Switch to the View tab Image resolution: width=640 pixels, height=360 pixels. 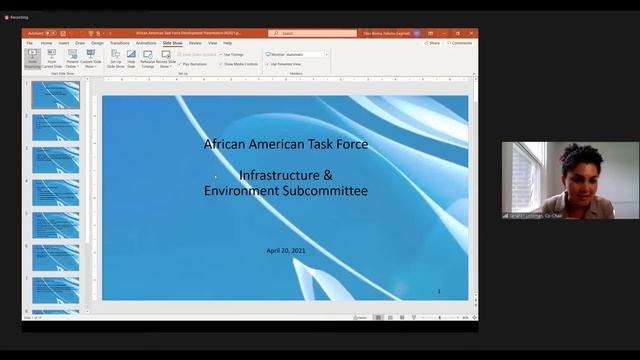point(213,43)
